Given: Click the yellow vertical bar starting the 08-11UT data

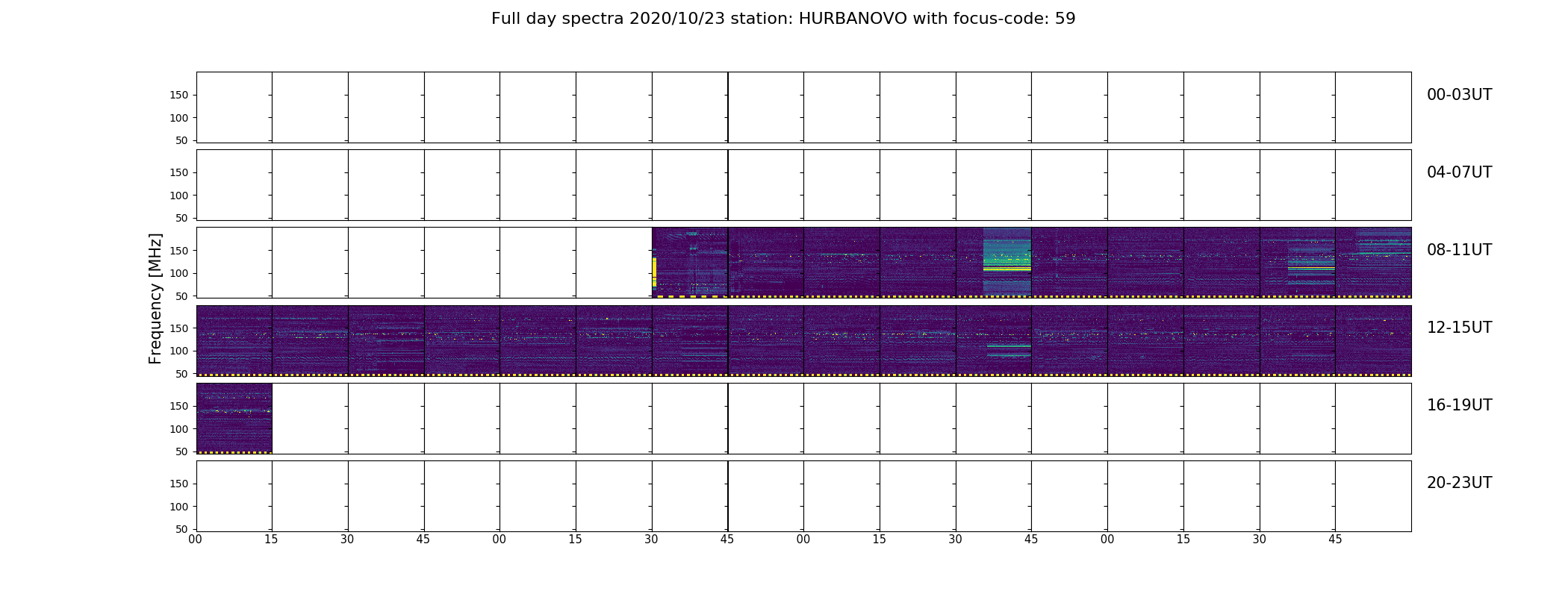Looking at the screenshot, I should 654,272.
